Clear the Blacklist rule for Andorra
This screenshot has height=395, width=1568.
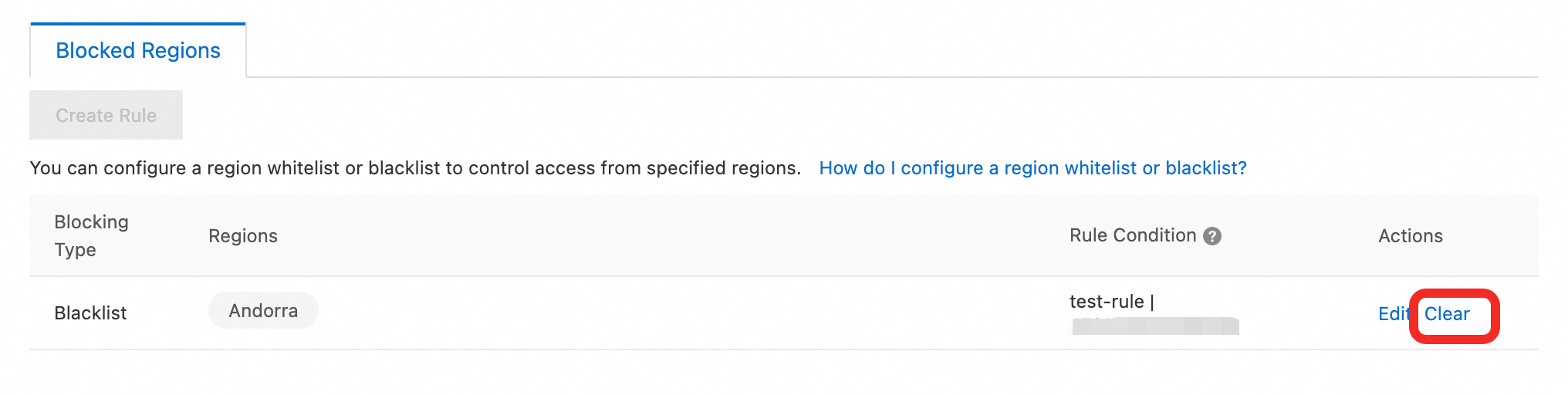[x=1447, y=314]
